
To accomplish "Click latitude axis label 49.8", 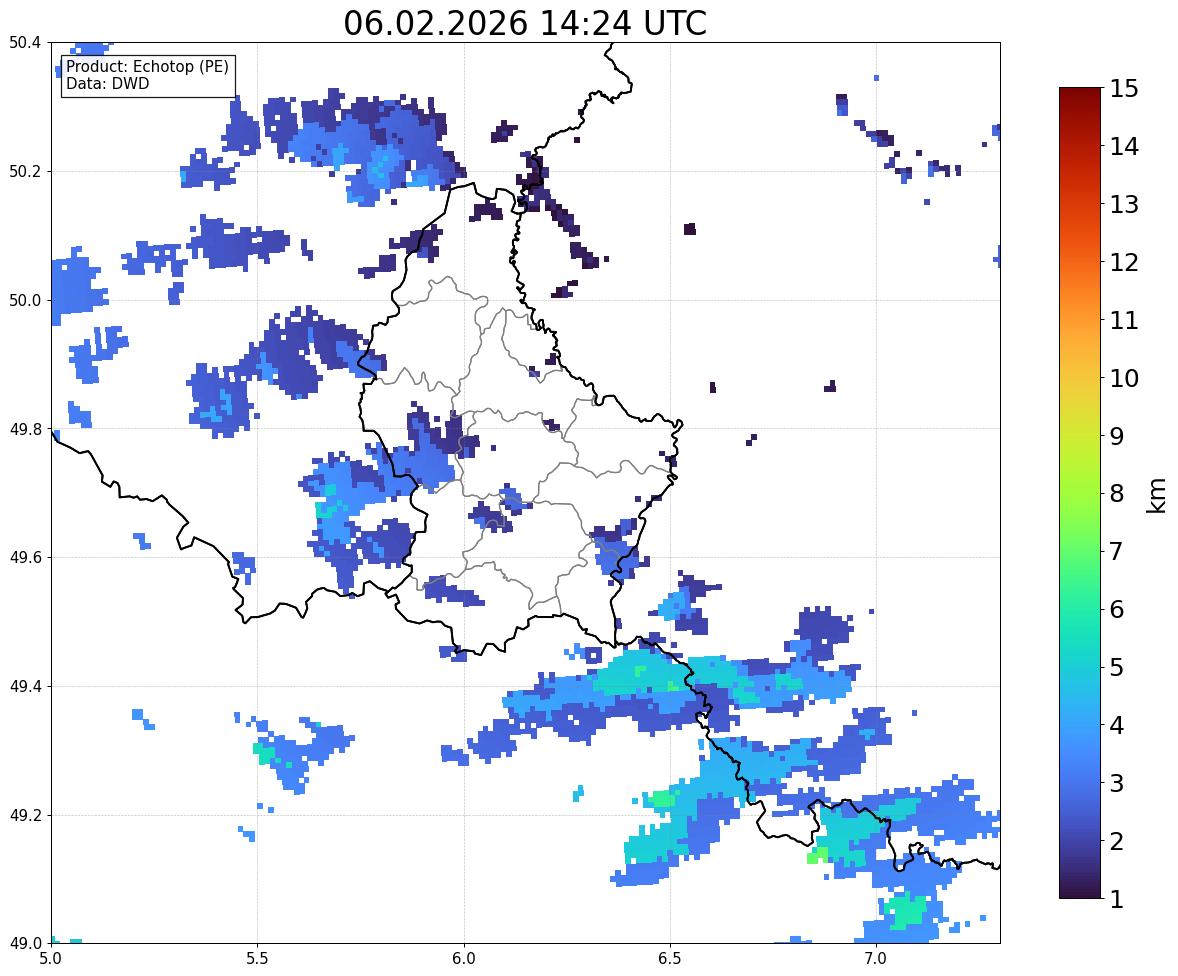I will 25,429.
